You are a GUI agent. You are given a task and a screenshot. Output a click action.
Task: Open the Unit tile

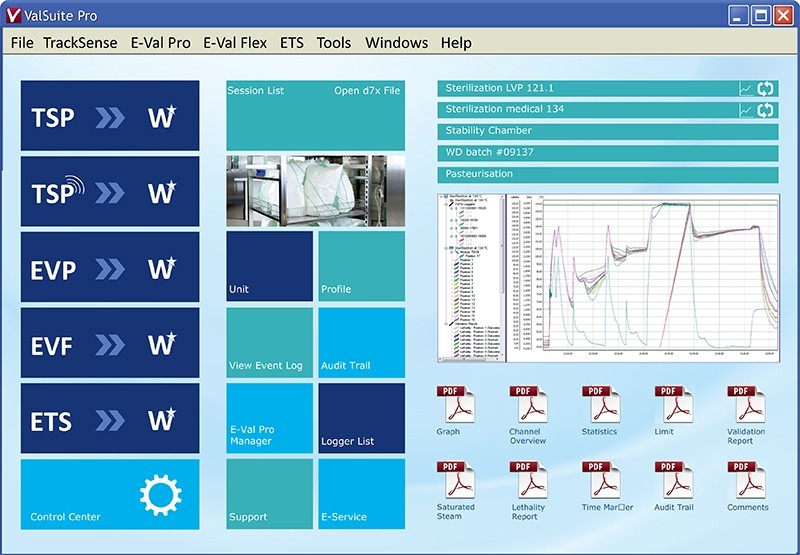point(269,266)
